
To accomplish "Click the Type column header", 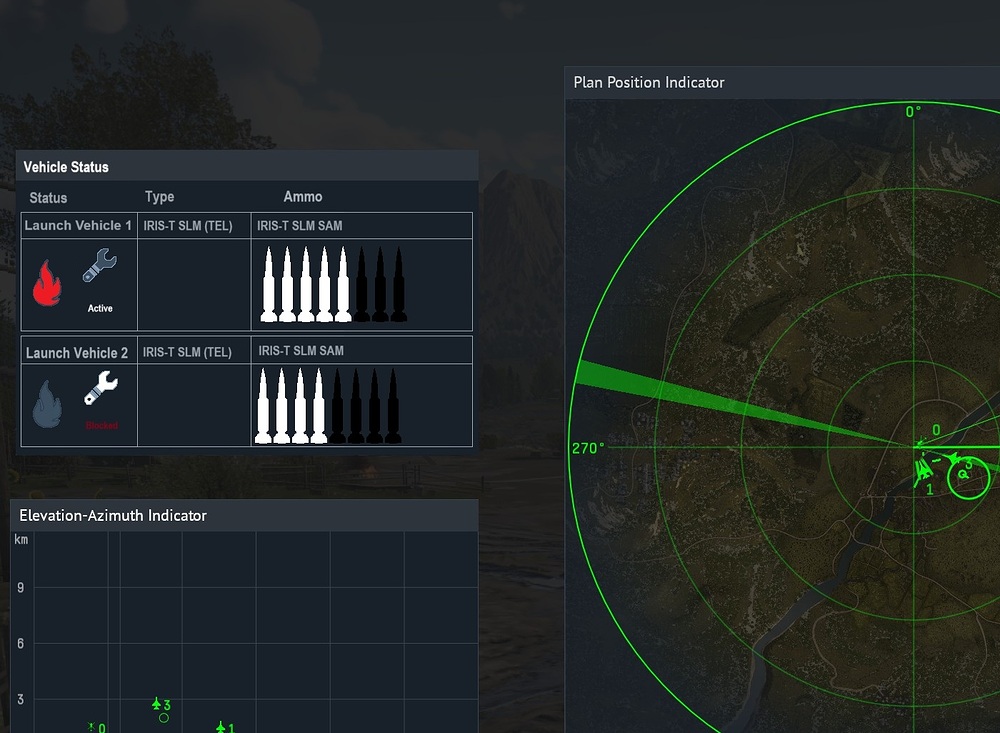I will tap(159, 197).
